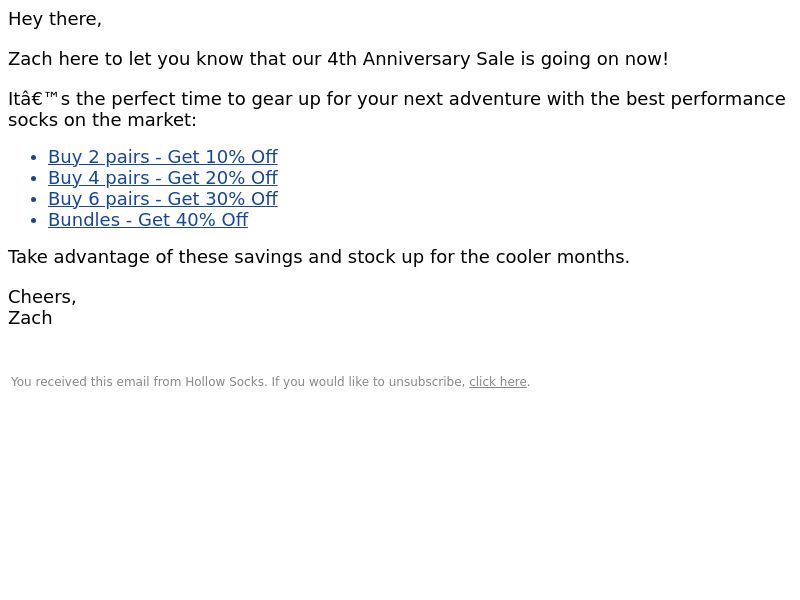The image size is (800, 600).
Task: Click the bullet beside Buy 4 pairs
Action: point(34,179)
